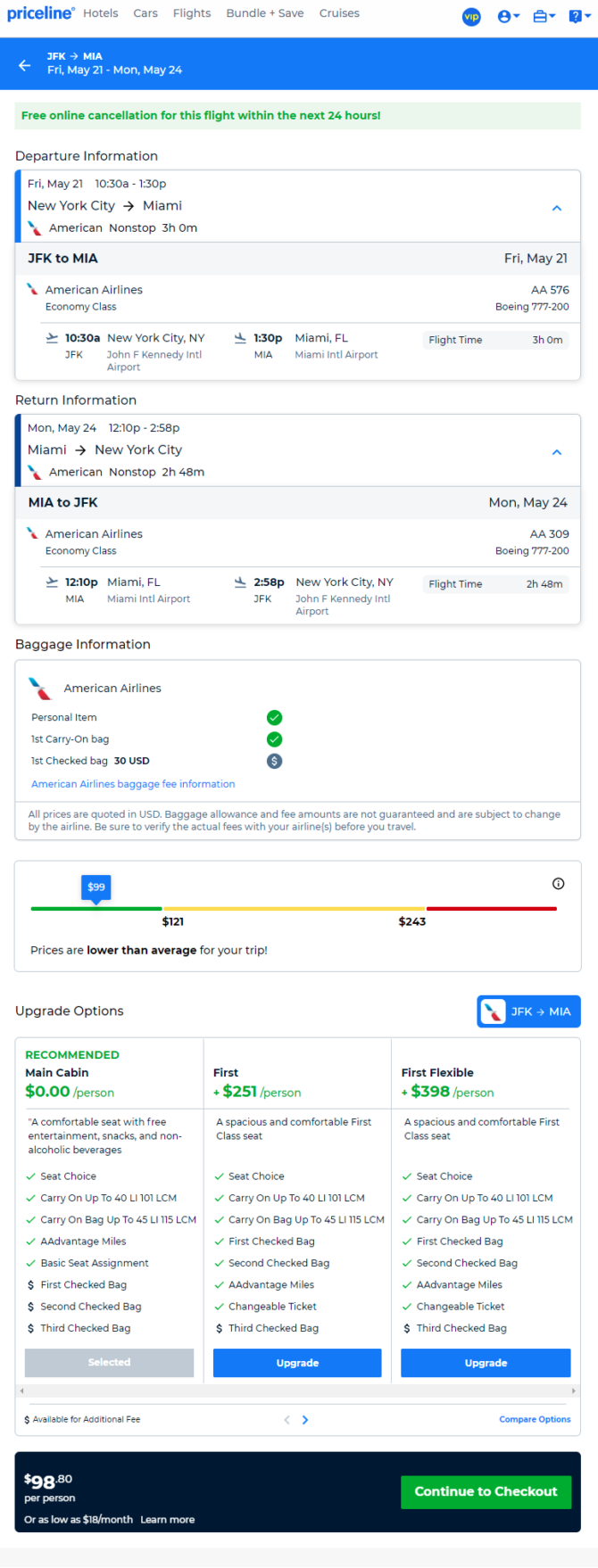Collapse the departure flight details chevron

557,208
